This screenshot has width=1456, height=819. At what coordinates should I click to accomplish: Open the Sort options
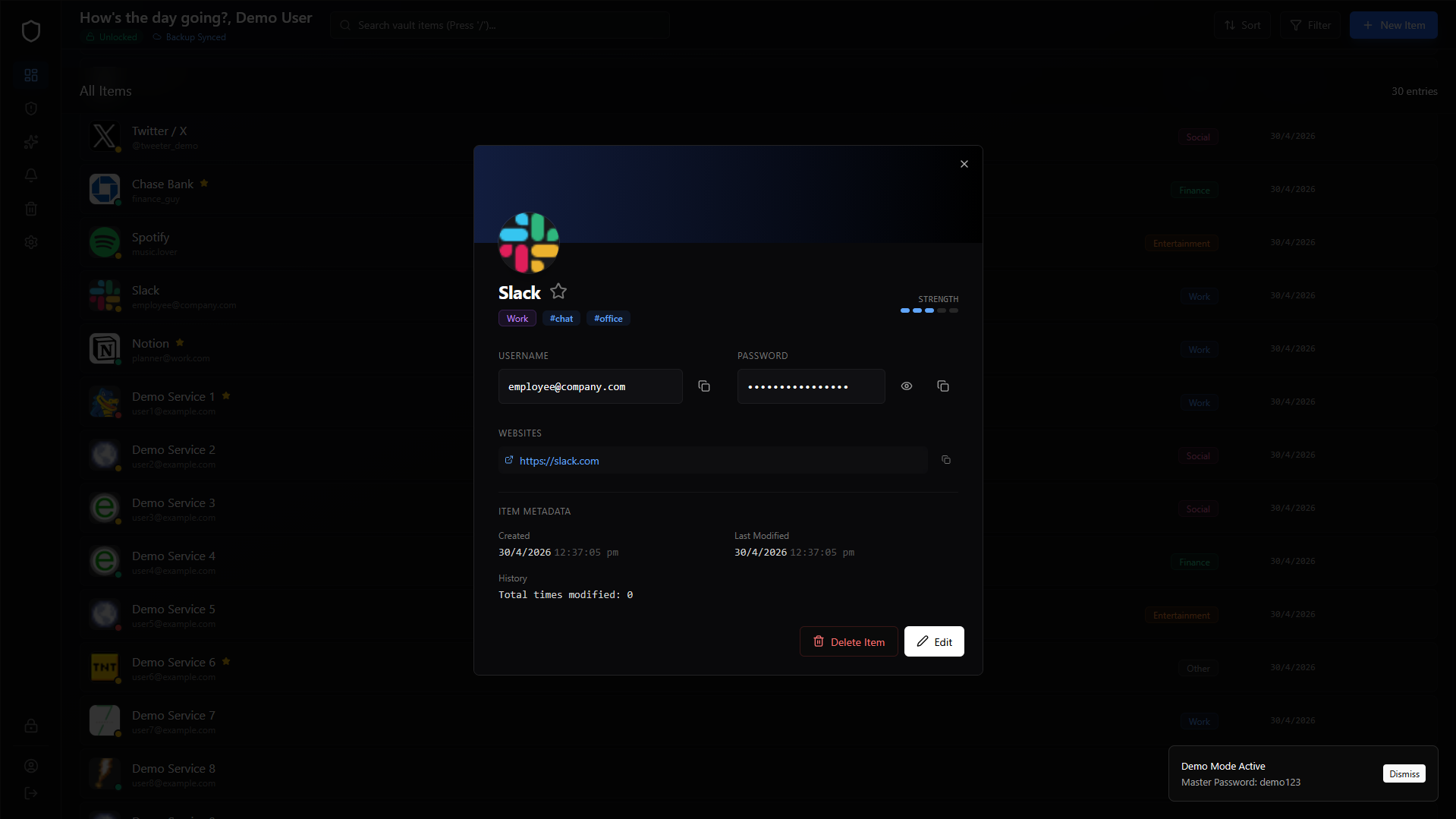[1242, 25]
